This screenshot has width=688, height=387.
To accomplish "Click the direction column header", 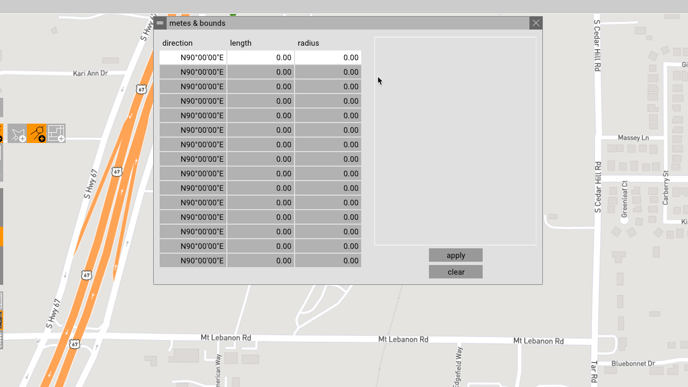I will click(177, 43).
